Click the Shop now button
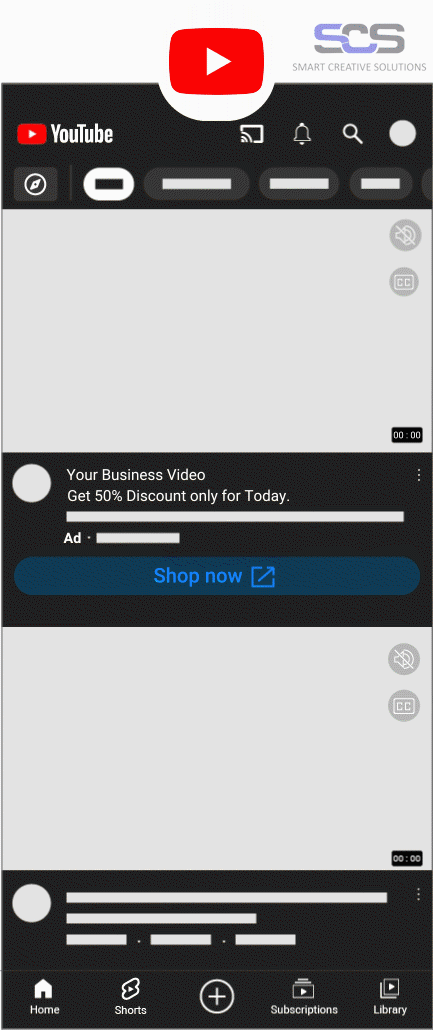 (x=217, y=576)
